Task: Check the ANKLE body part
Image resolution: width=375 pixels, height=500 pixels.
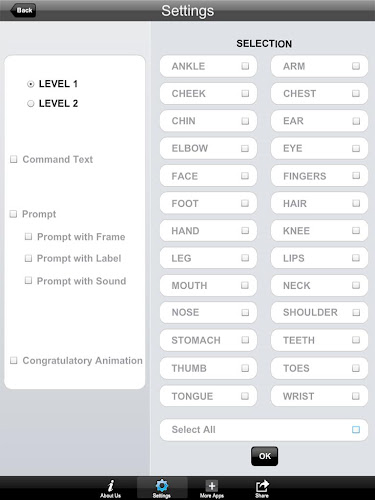Action: (245, 66)
